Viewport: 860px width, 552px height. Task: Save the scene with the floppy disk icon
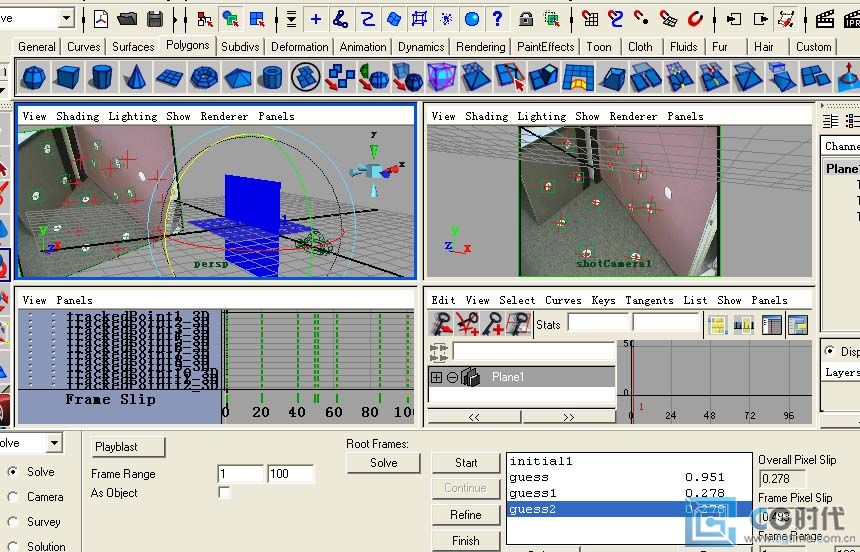click(156, 19)
